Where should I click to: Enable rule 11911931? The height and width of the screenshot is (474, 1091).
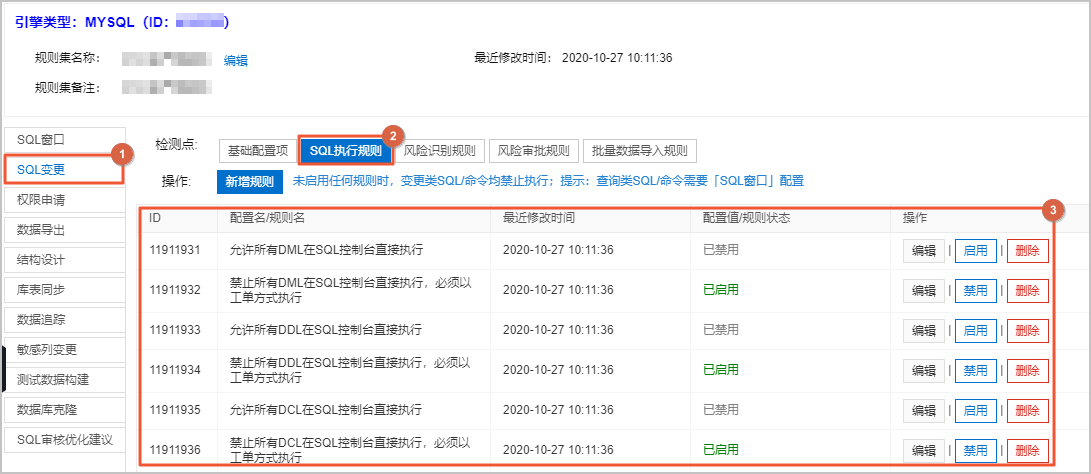point(975,251)
